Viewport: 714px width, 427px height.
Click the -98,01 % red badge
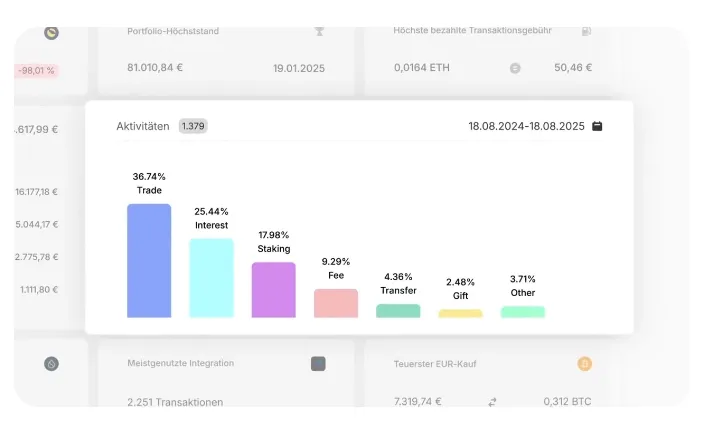tap(36, 71)
